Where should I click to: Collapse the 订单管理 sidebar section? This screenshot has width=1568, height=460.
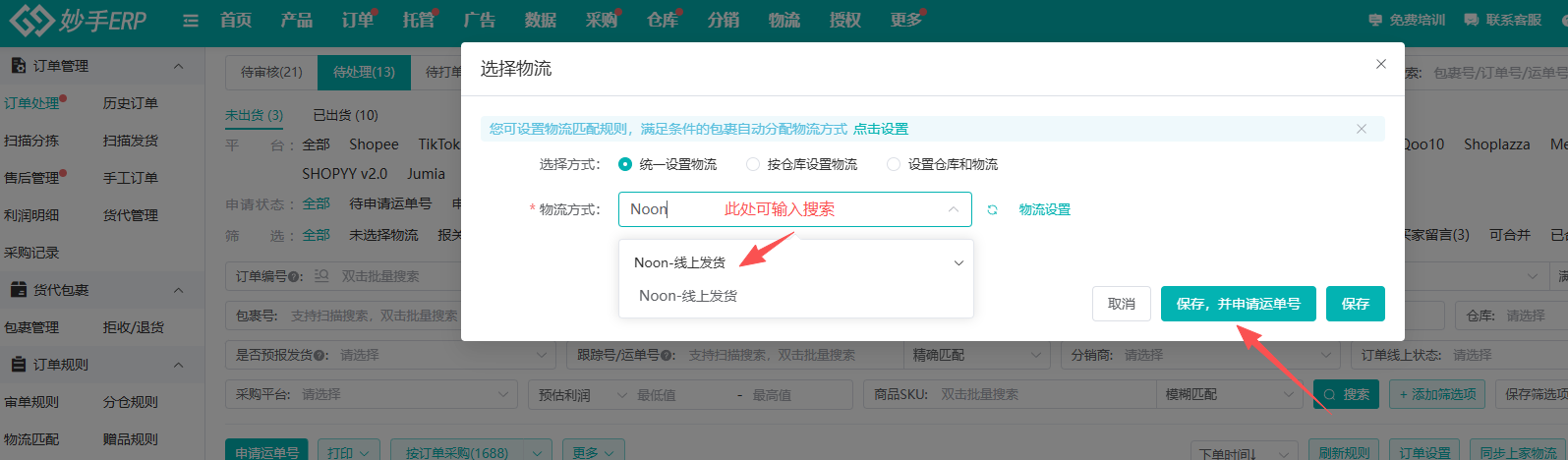[178, 66]
